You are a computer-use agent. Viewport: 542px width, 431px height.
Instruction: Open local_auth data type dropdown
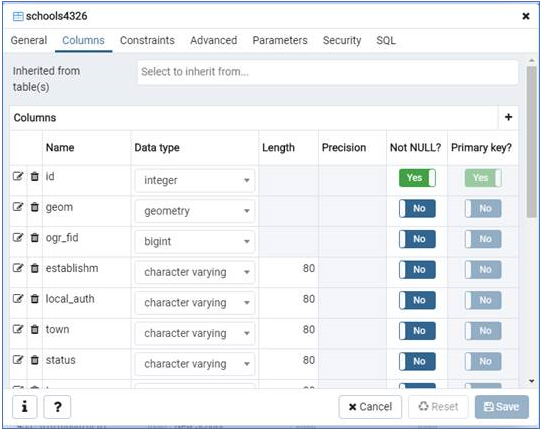[195, 302]
